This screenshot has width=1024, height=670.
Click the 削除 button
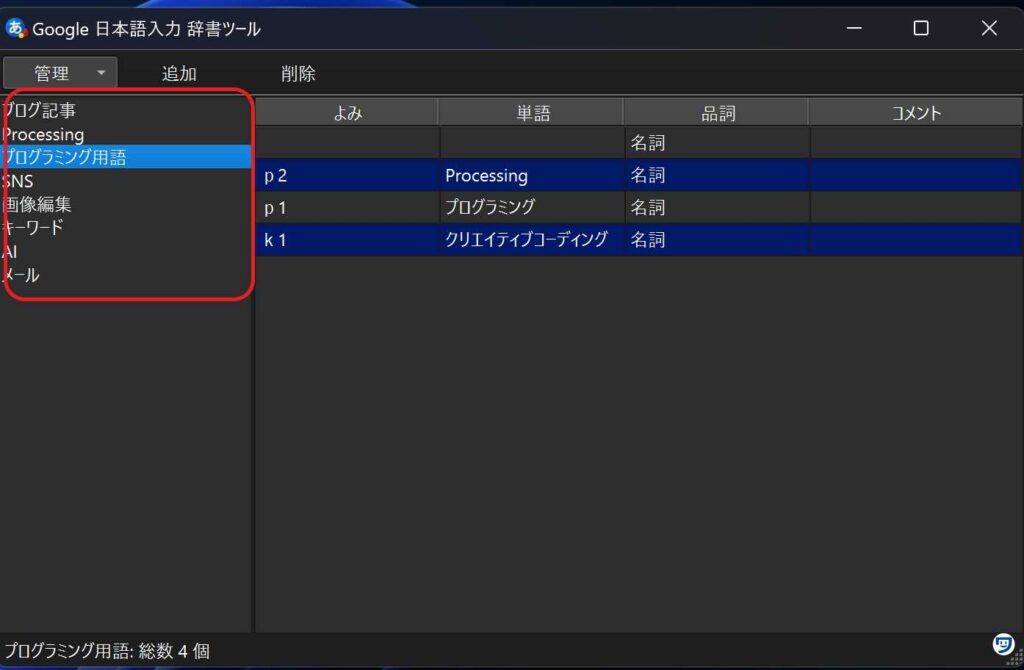point(298,73)
